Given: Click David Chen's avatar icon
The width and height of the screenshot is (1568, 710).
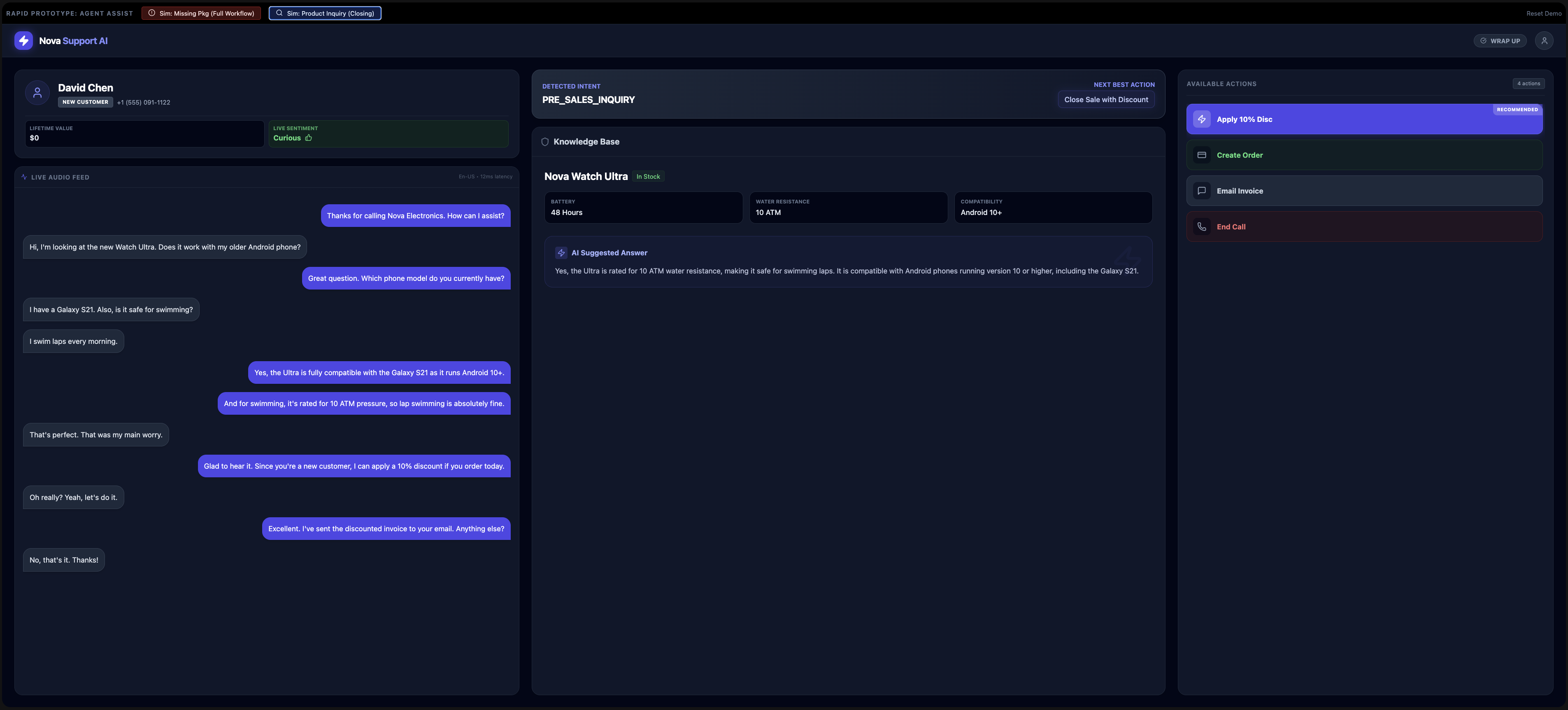Looking at the screenshot, I should (37, 93).
